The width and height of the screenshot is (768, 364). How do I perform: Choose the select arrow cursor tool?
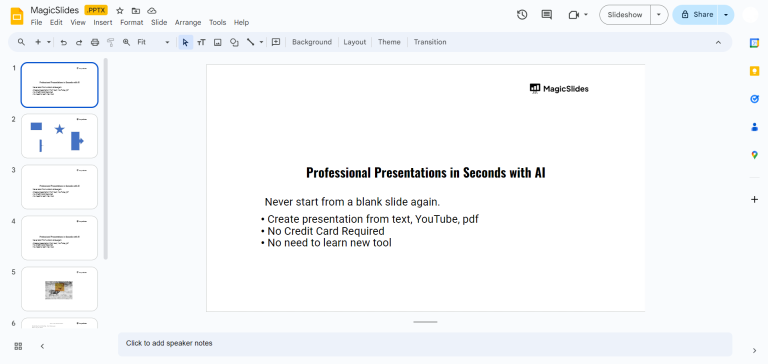(x=185, y=42)
